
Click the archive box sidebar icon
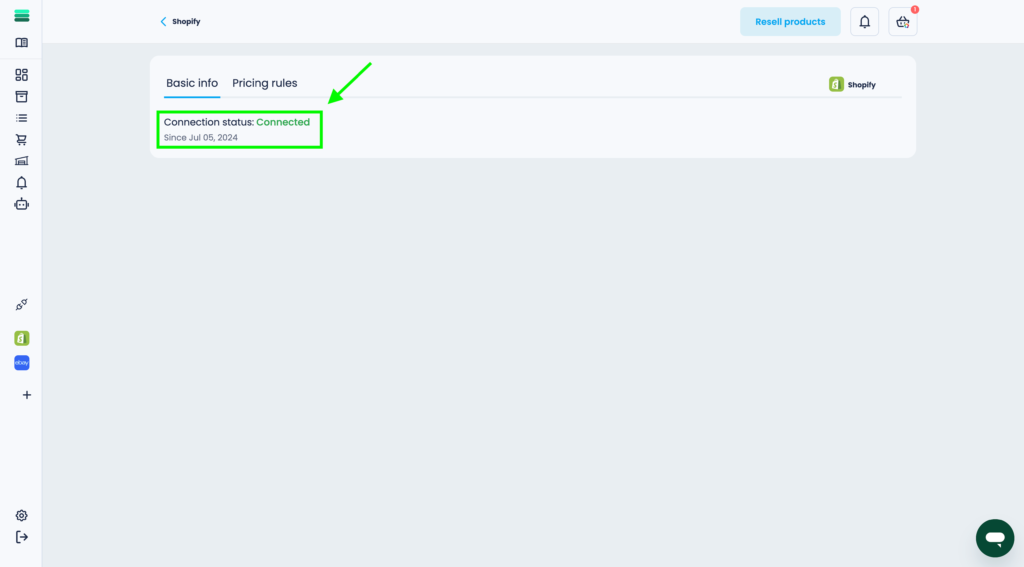(21, 97)
